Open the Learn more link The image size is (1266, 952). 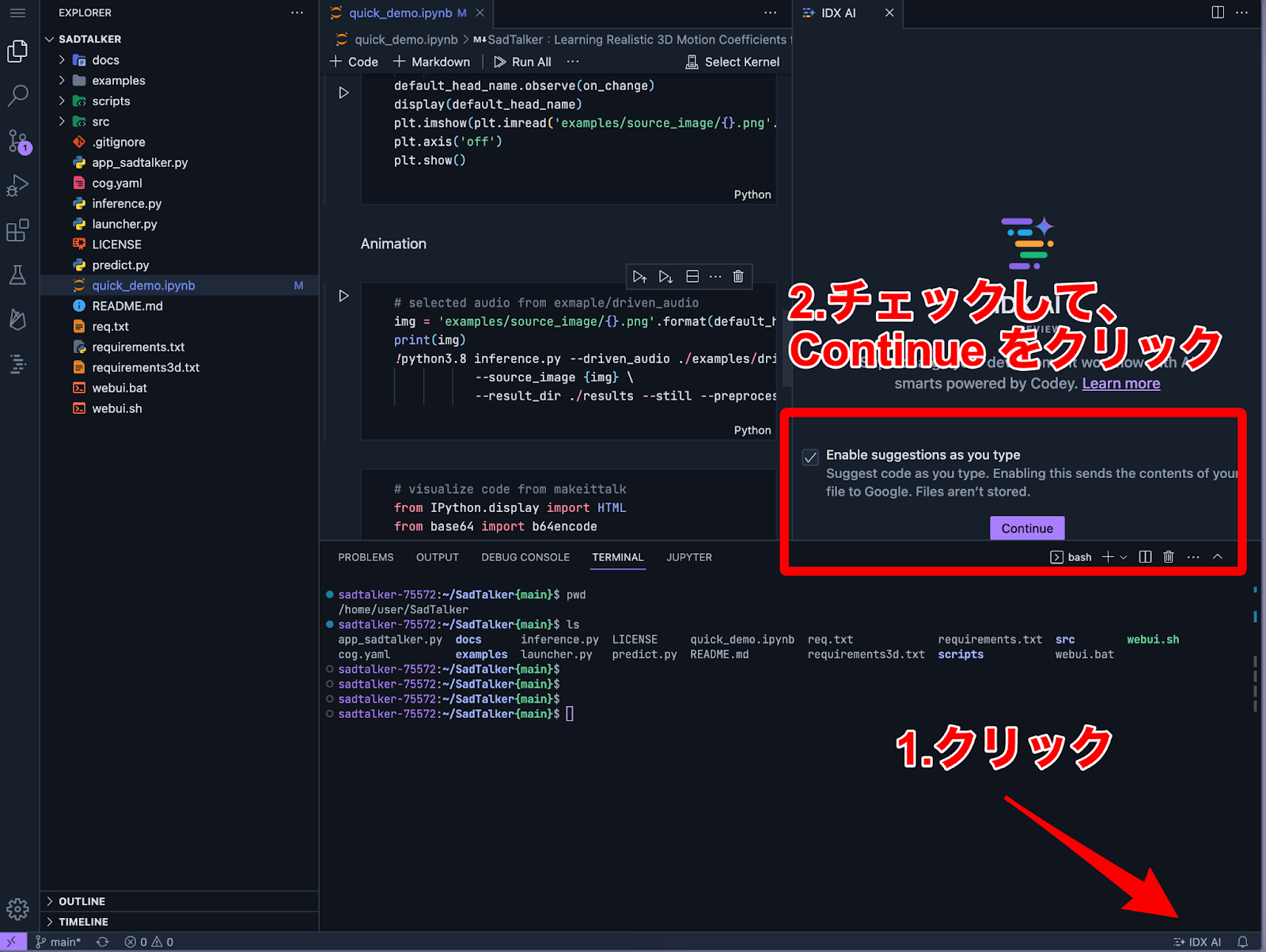coord(1121,384)
